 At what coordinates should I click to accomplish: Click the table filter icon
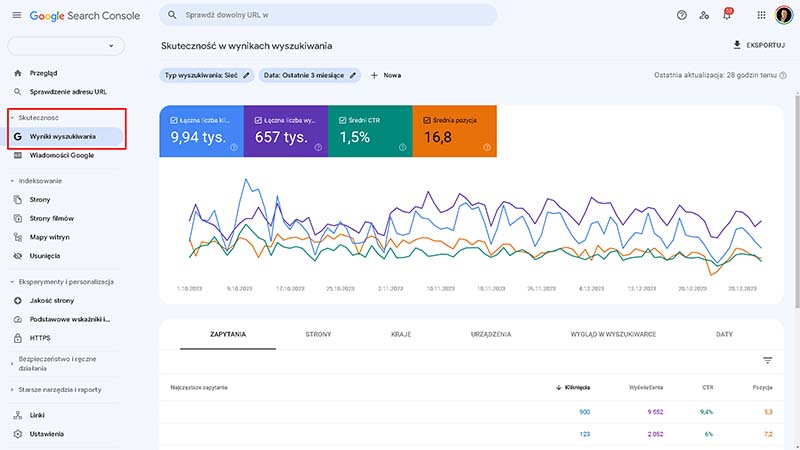(x=768, y=360)
